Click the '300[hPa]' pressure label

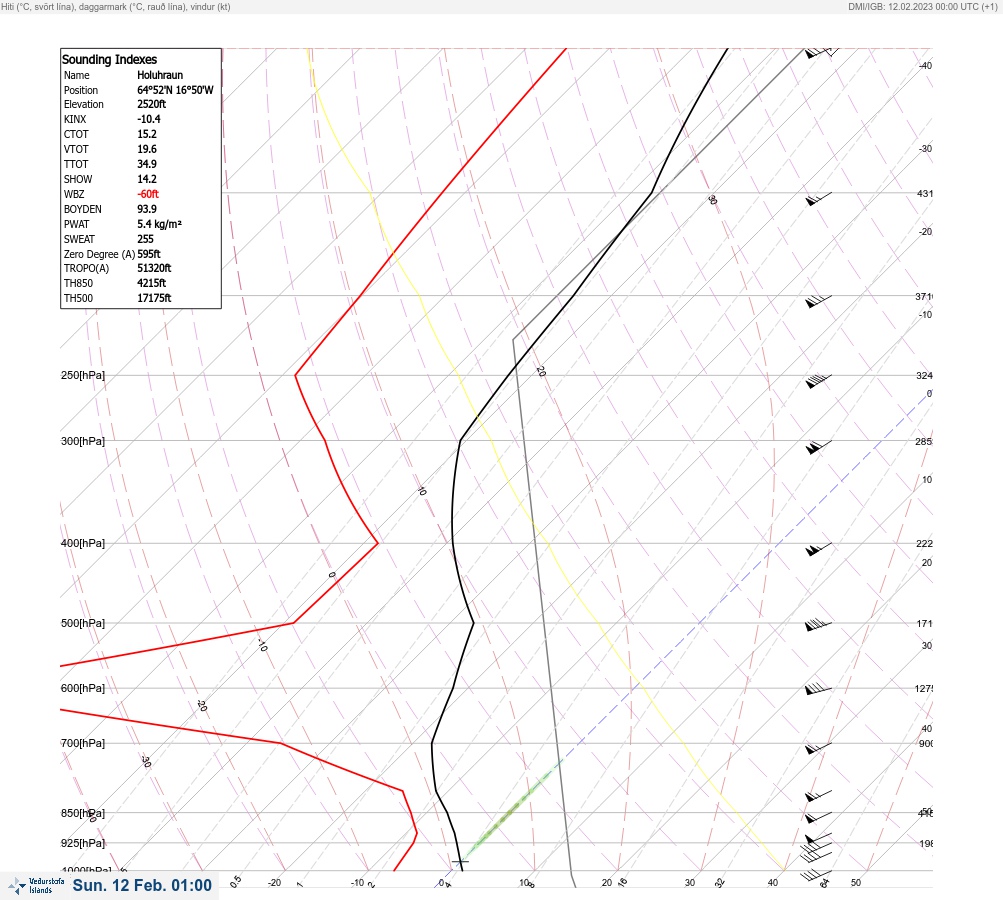(83, 441)
